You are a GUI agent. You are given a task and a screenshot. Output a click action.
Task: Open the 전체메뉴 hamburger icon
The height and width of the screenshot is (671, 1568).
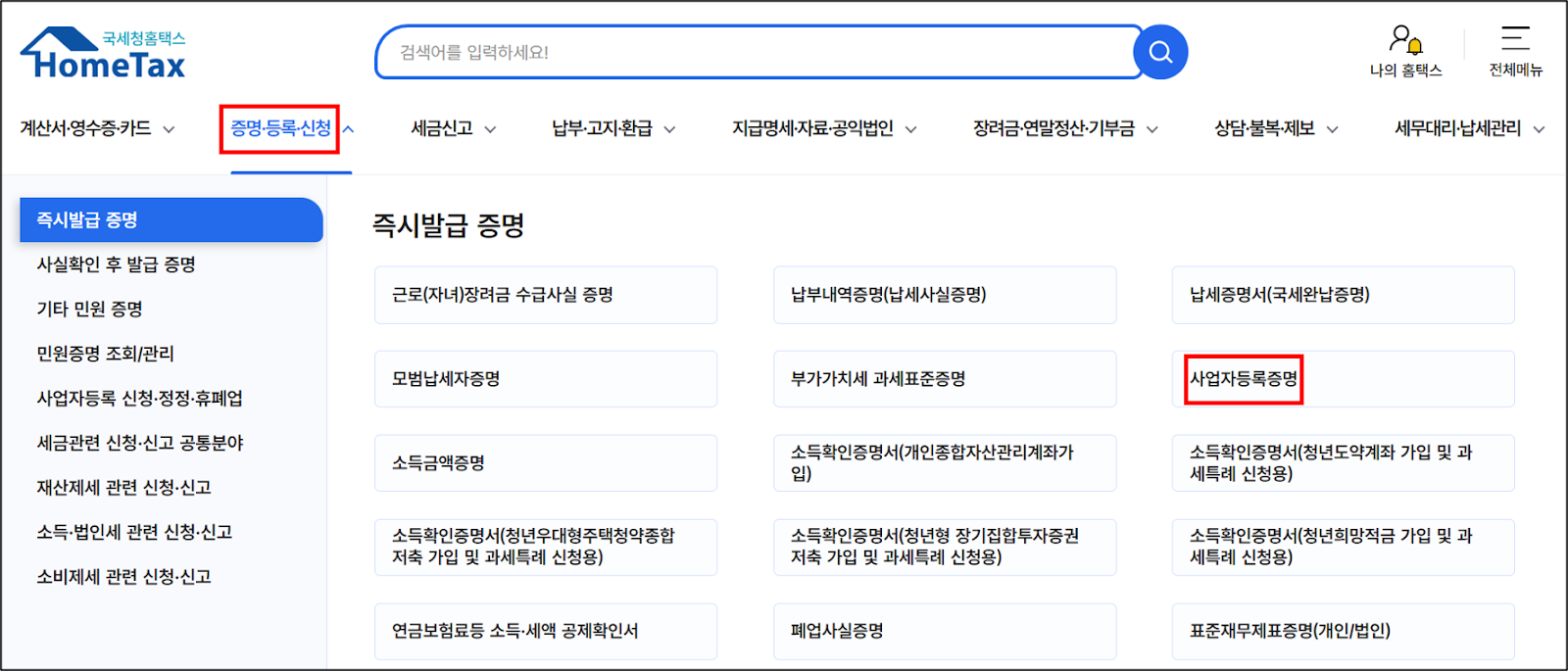[1515, 39]
